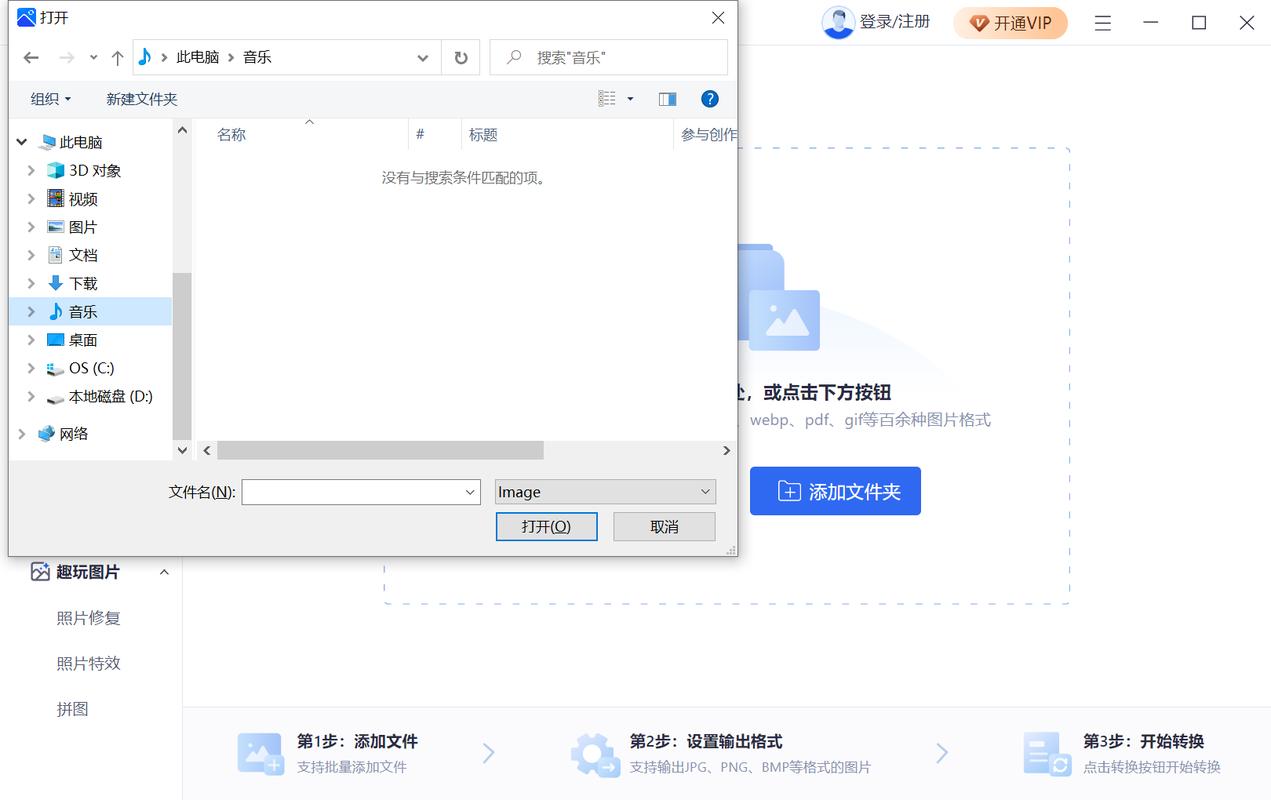Viewport: 1271px width, 800px height.
Task: Toggle the preview pane
Action: pos(668,99)
